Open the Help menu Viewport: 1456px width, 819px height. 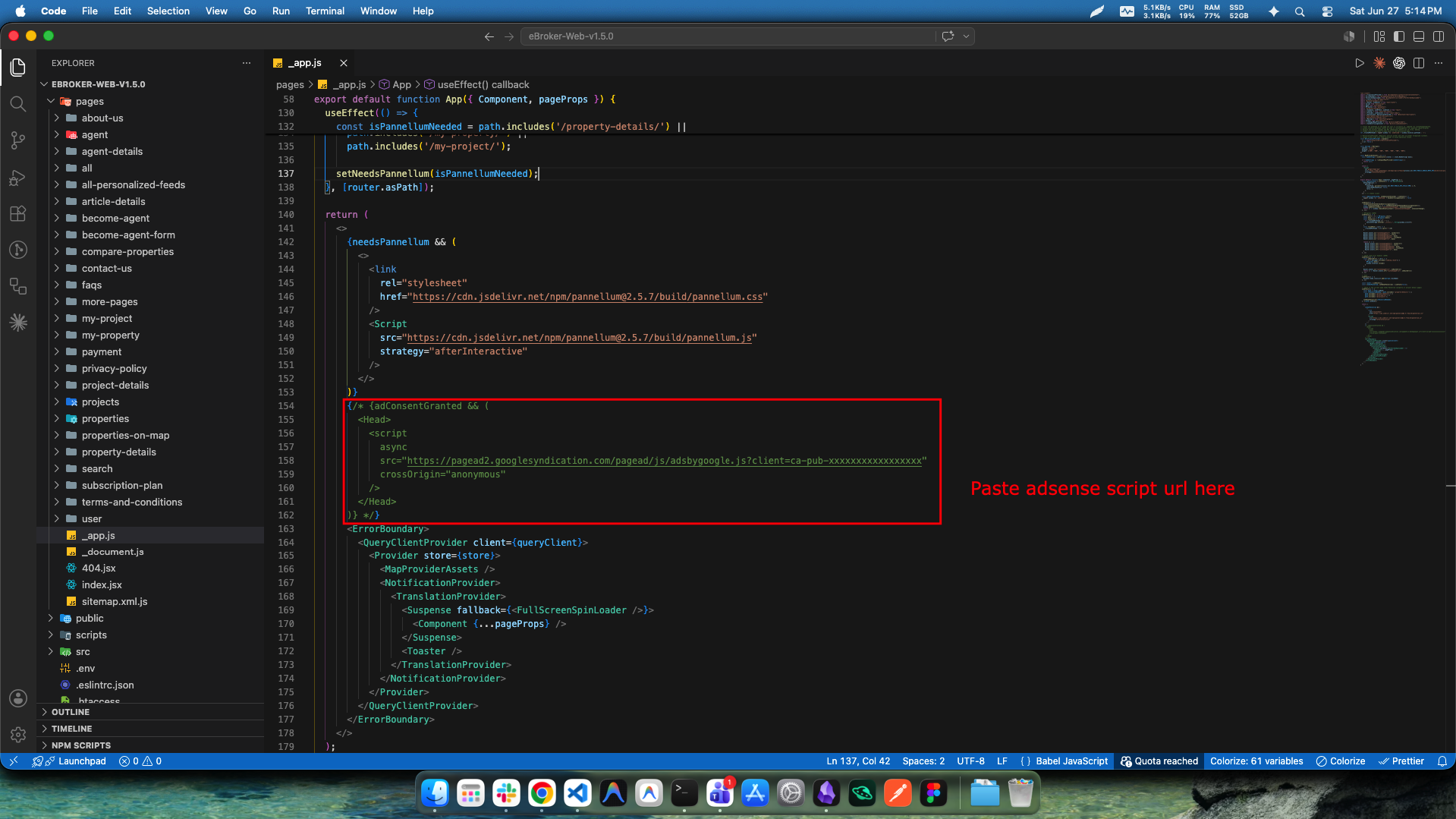click(423, 11)
